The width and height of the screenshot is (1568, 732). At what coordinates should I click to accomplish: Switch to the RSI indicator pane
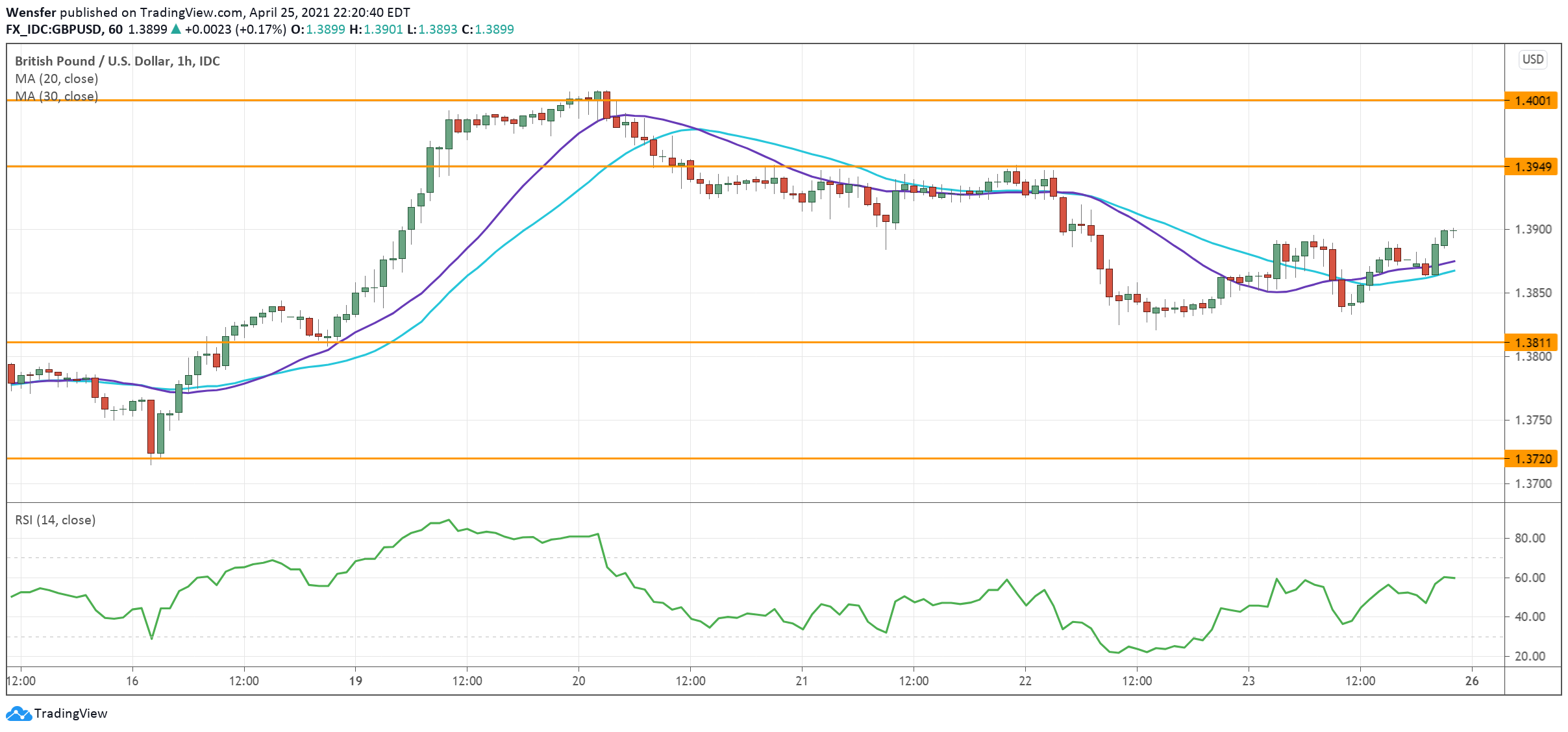(779, 584)
